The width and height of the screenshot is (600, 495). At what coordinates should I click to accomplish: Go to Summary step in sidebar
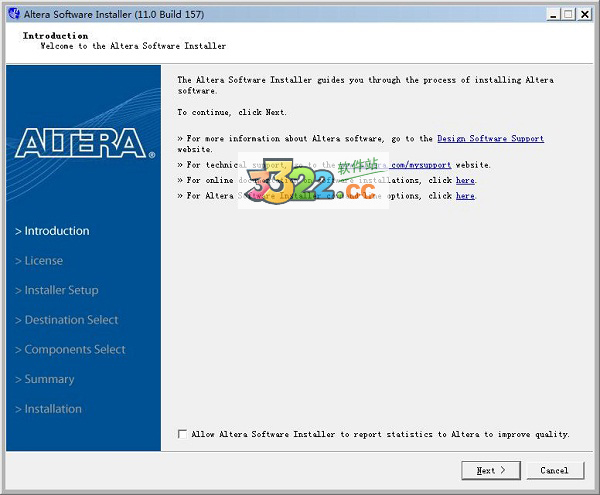click(x=45, y=379)
